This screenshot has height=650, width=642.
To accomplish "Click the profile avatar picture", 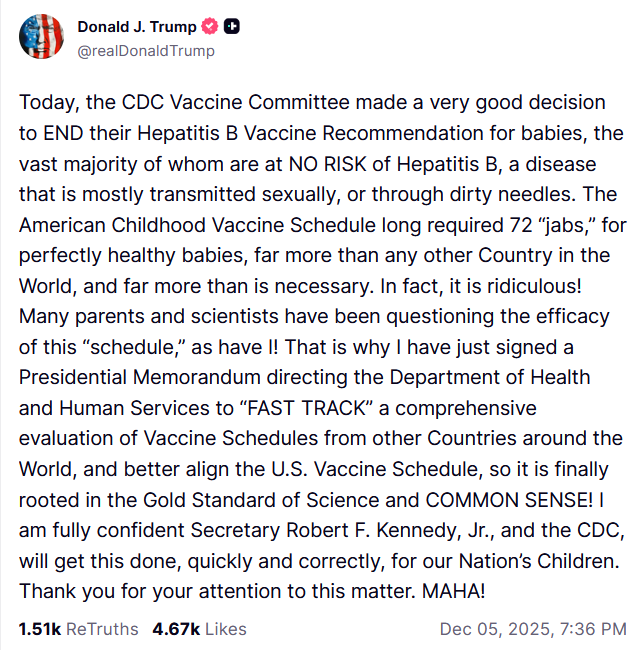I will click(40, 37).
